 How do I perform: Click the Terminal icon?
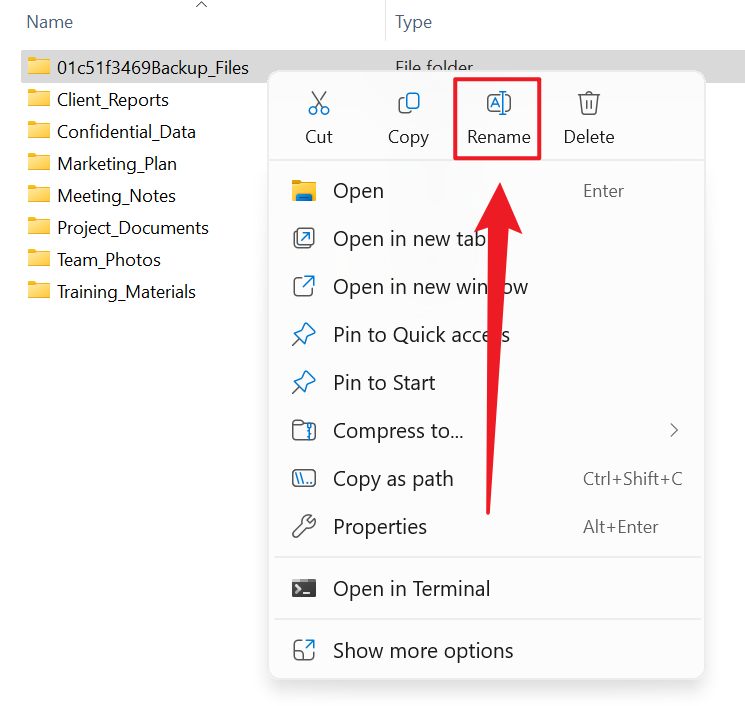click(x=304, y=589)
